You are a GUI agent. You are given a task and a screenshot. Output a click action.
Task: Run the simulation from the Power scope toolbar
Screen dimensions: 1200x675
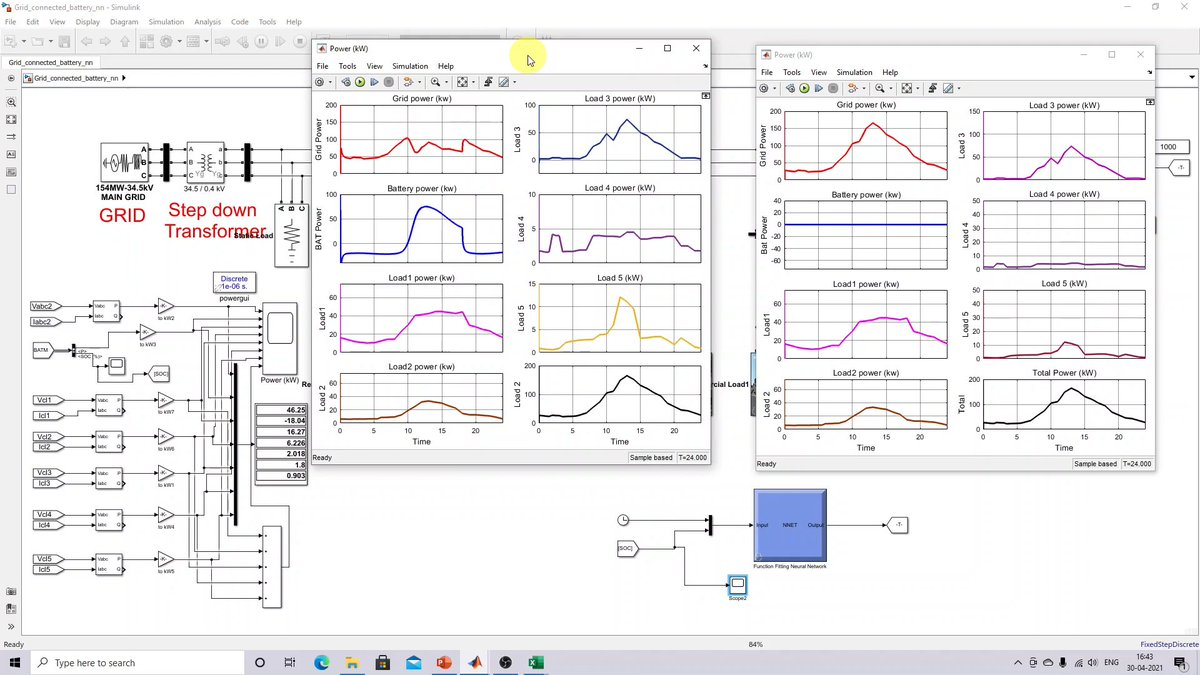point(359,82)
